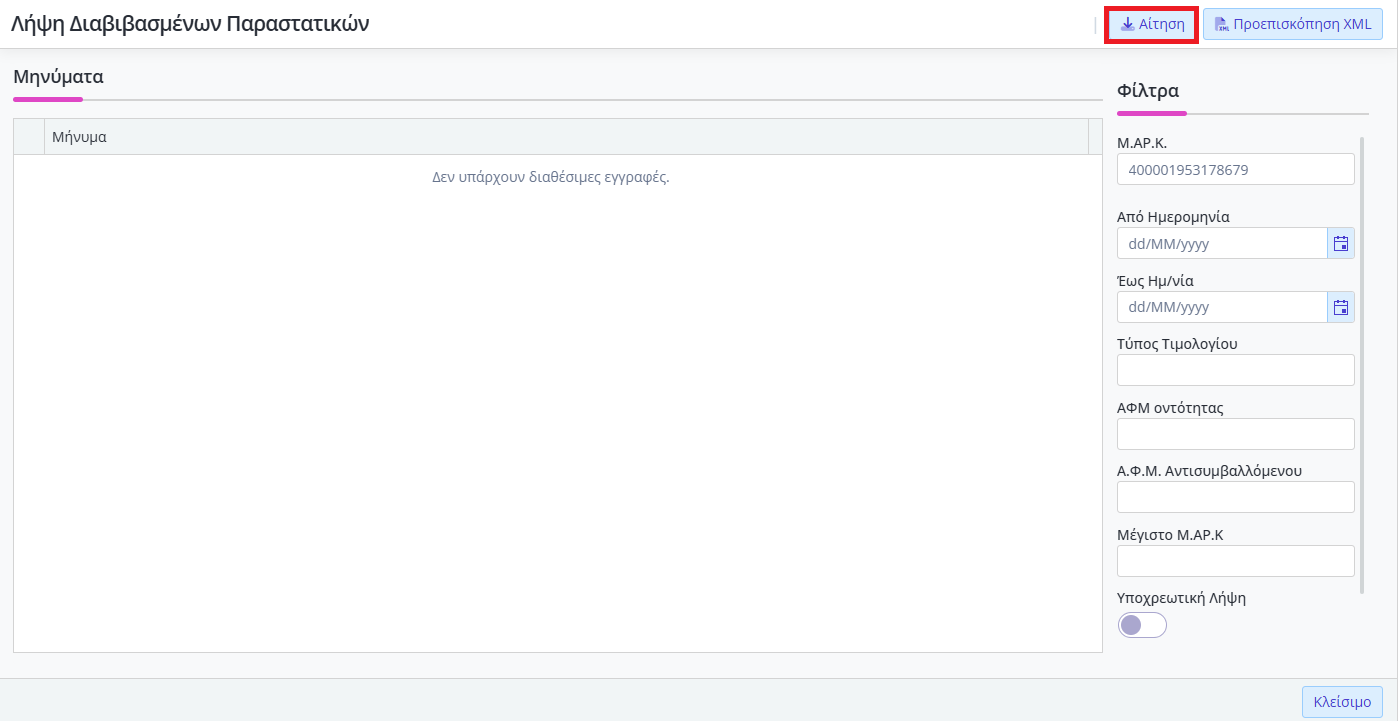1398x721 pixels.
Task: Click the narrow selector column header left of Μήνυμα
Action: tap(29, 137)
